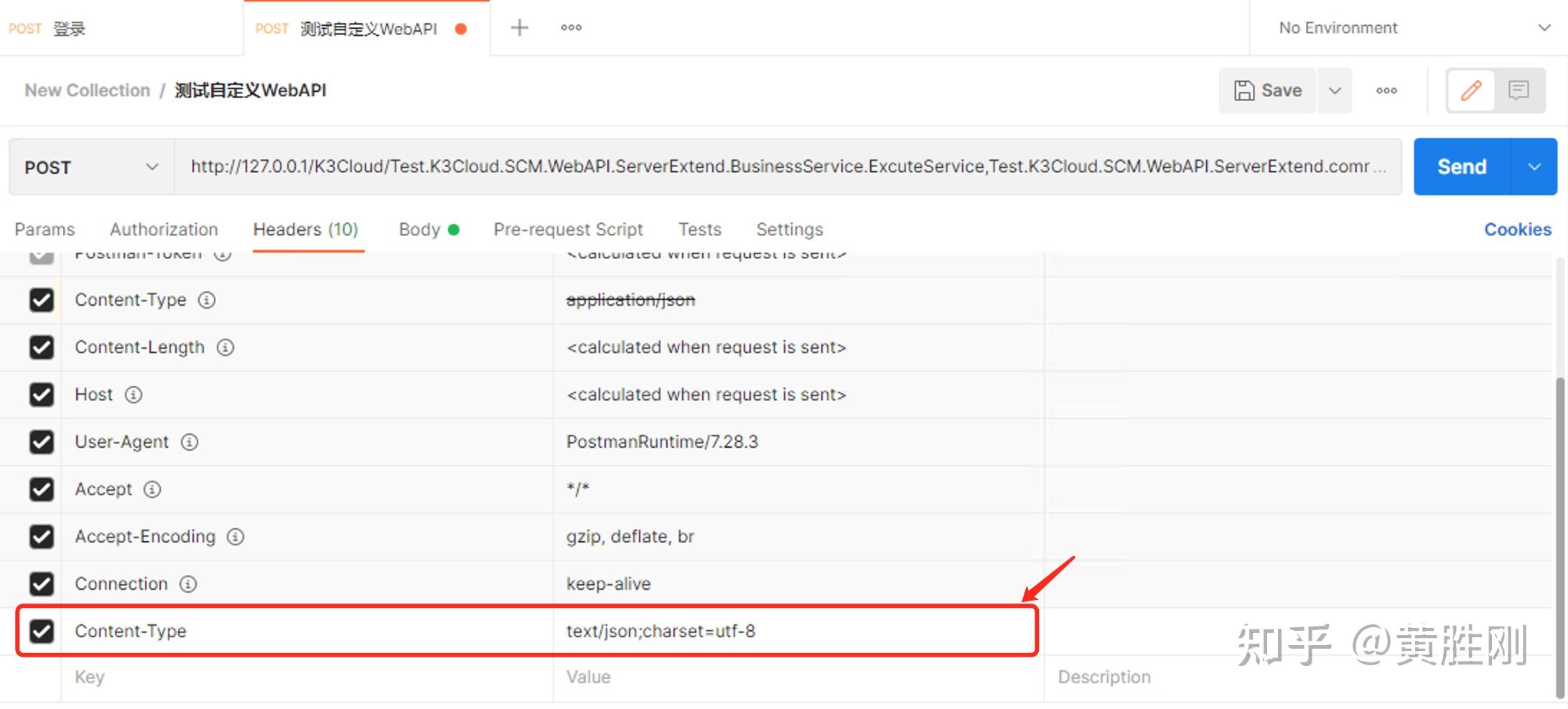Disable the Accept header checkbox
The width and height of the screenshot is (1568, 709).
42,489
